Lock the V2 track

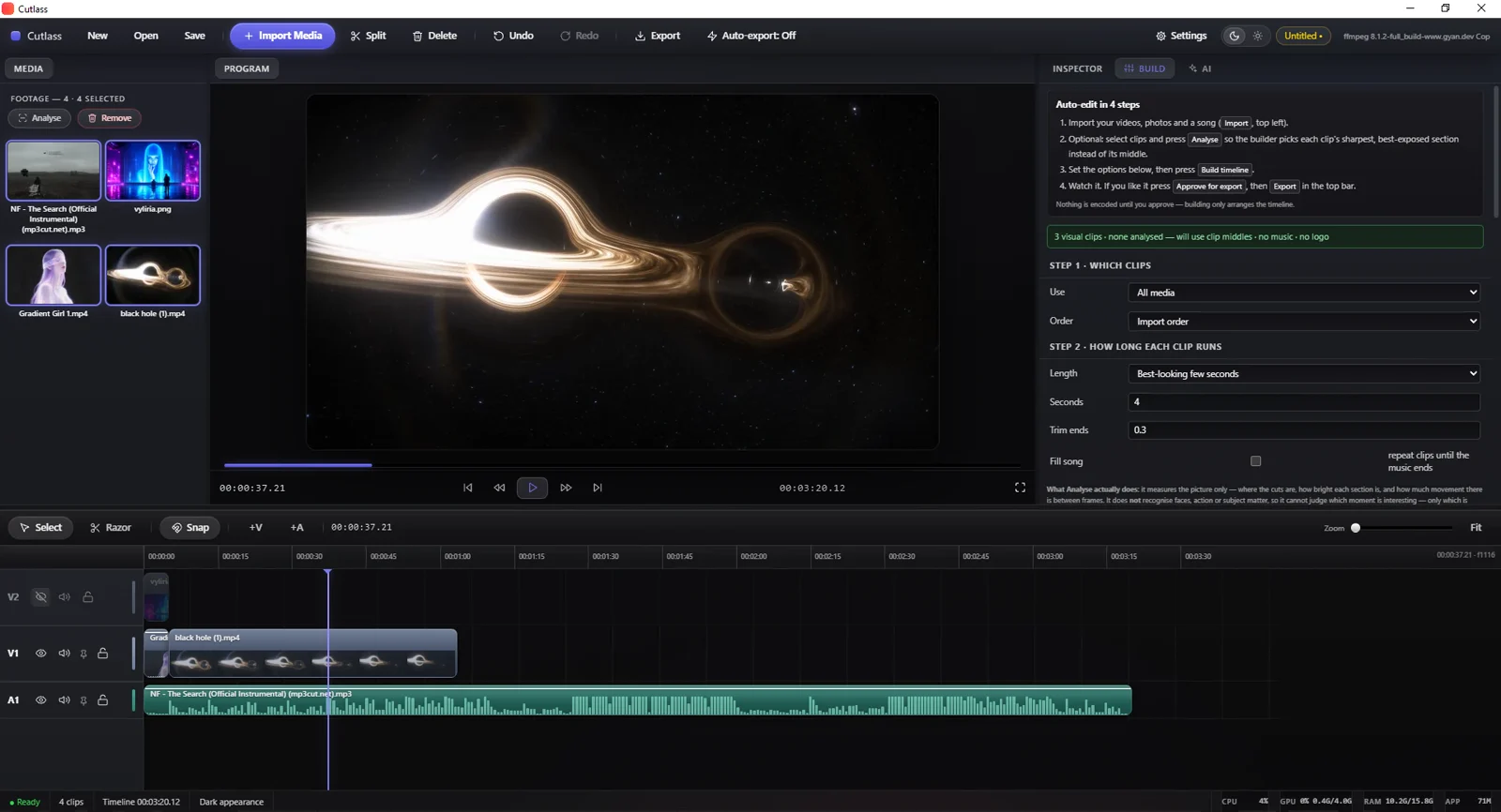(88, 597)
